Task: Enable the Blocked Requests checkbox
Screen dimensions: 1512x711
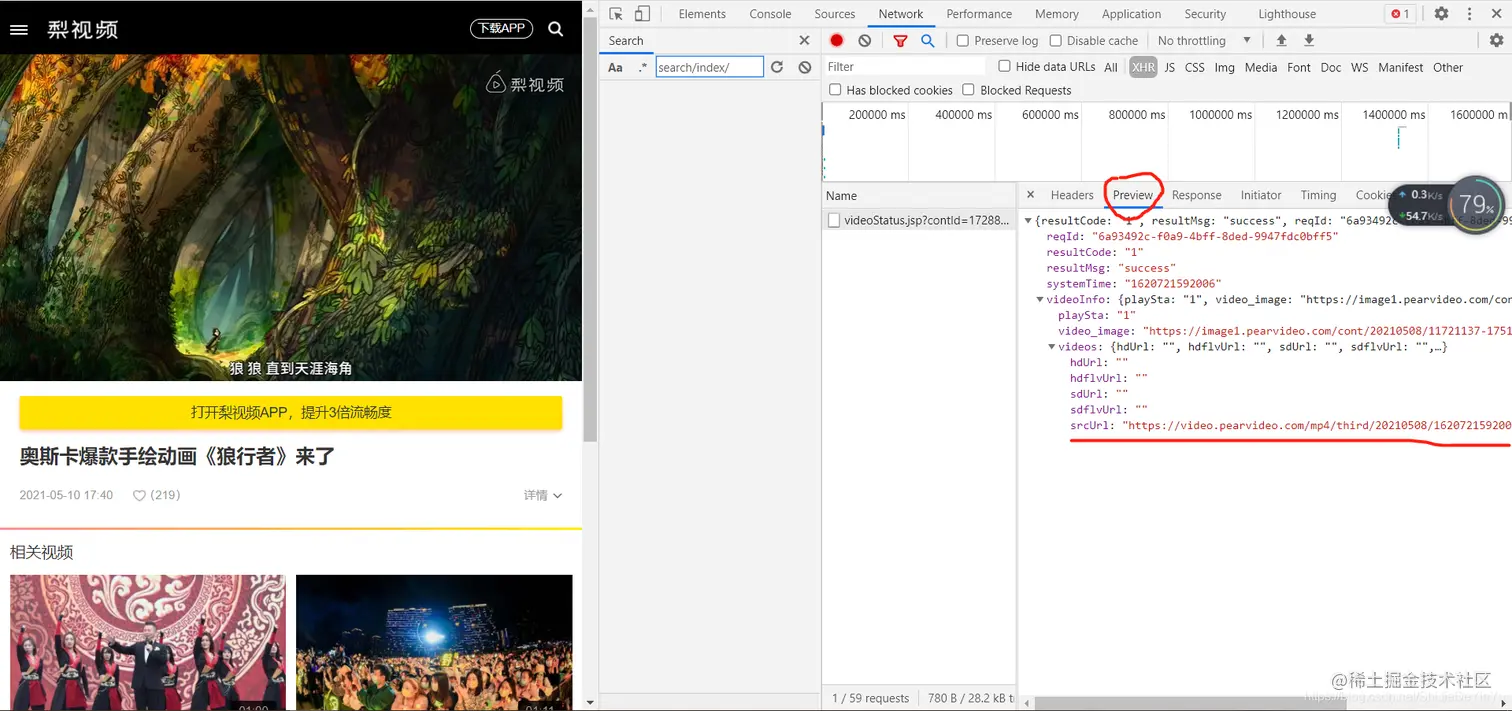Action: pyautogui.click(x=968, y=90)
